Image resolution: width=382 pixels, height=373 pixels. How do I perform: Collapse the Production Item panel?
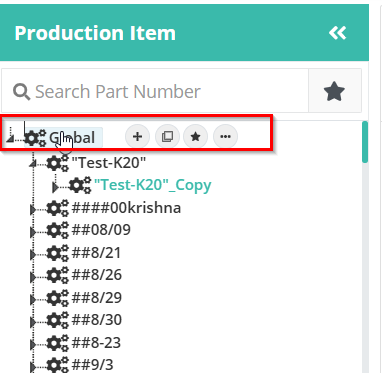[x=337, y=33]
